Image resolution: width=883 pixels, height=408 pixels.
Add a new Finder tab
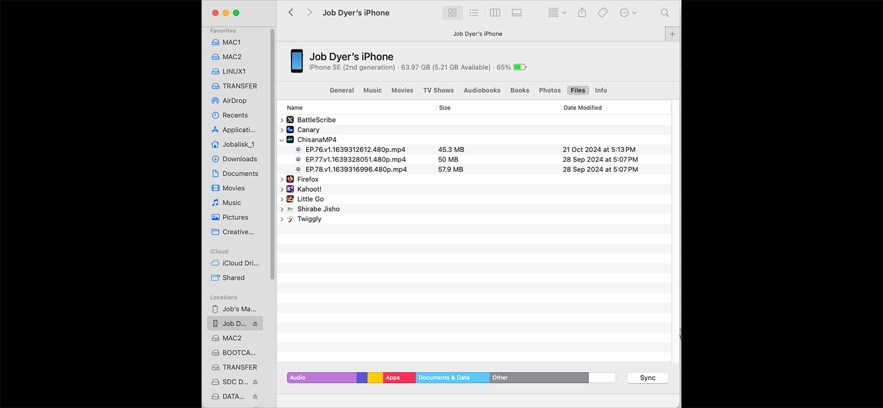[672, 34]
